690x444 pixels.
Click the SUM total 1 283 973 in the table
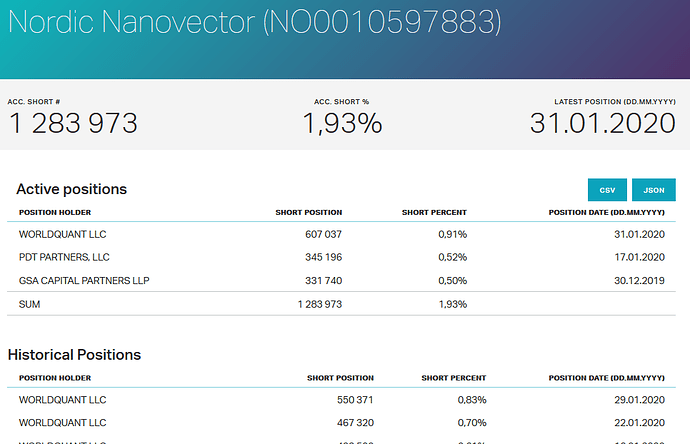[x=320, y=305]
